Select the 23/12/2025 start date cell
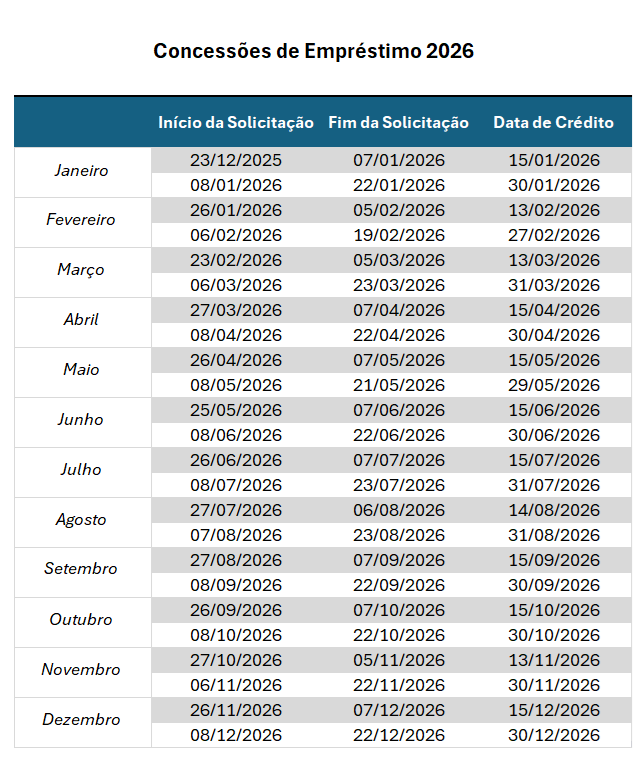The image size is (643, 761). click(x=236, y=160)
